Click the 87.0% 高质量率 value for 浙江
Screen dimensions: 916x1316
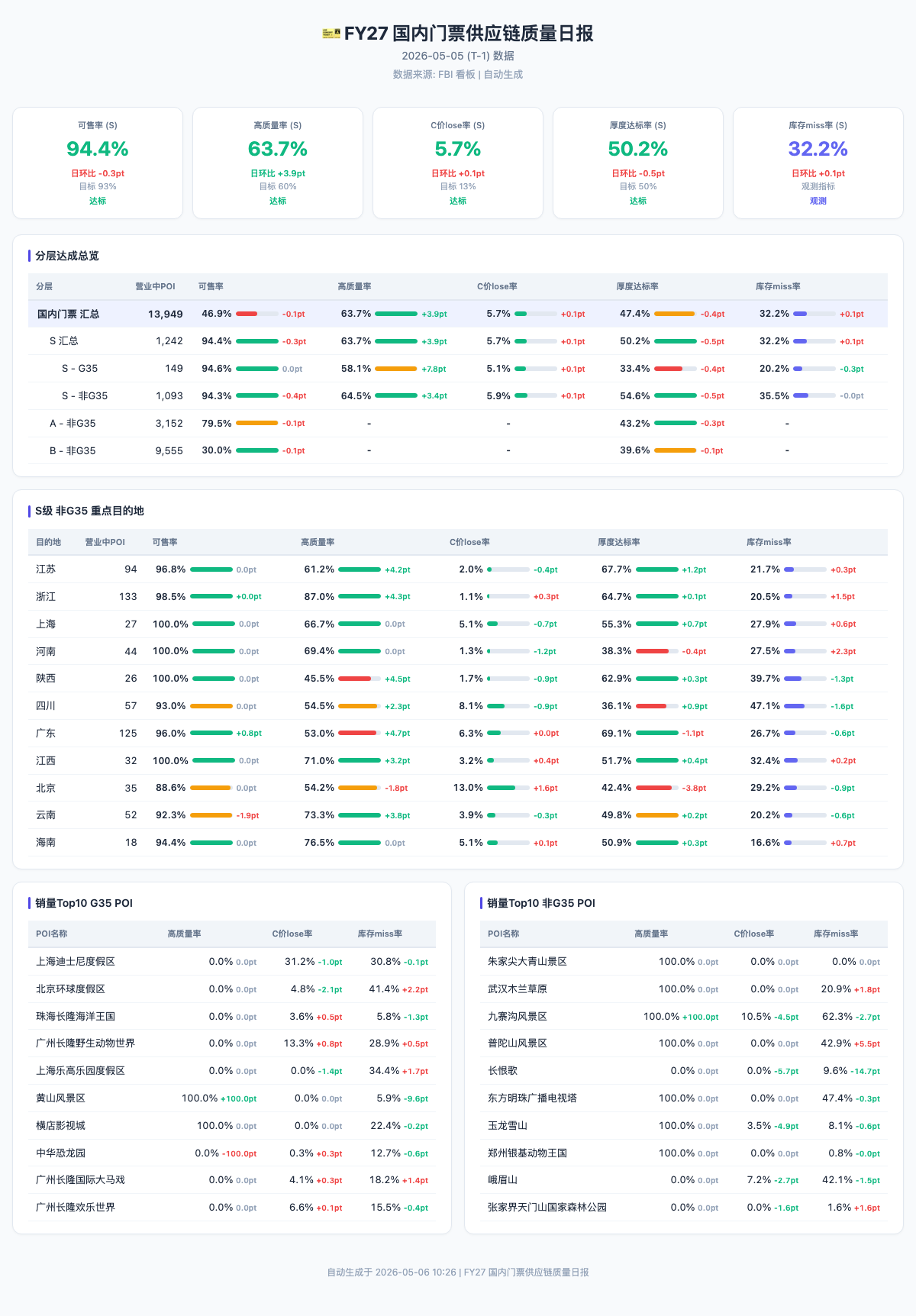click(319, 597)
